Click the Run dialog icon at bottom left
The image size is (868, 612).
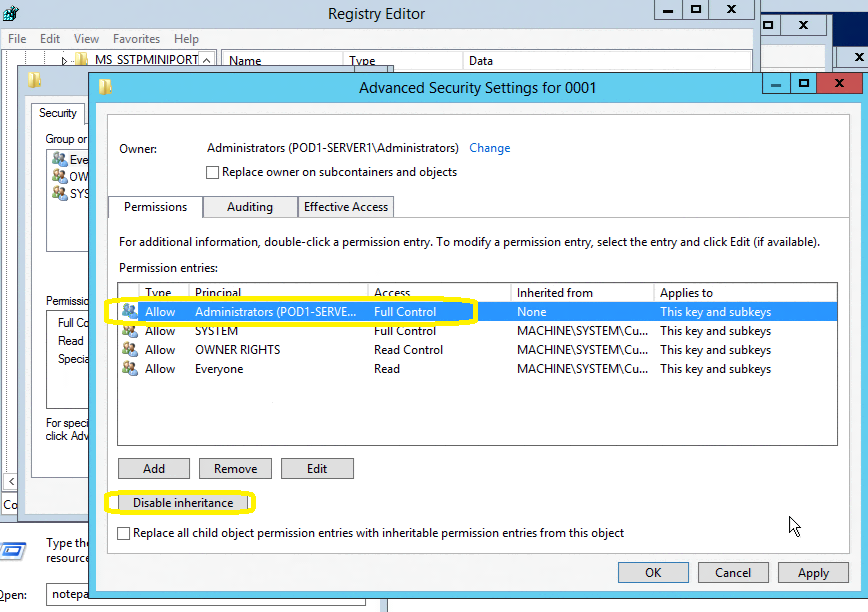coord(13,551)
